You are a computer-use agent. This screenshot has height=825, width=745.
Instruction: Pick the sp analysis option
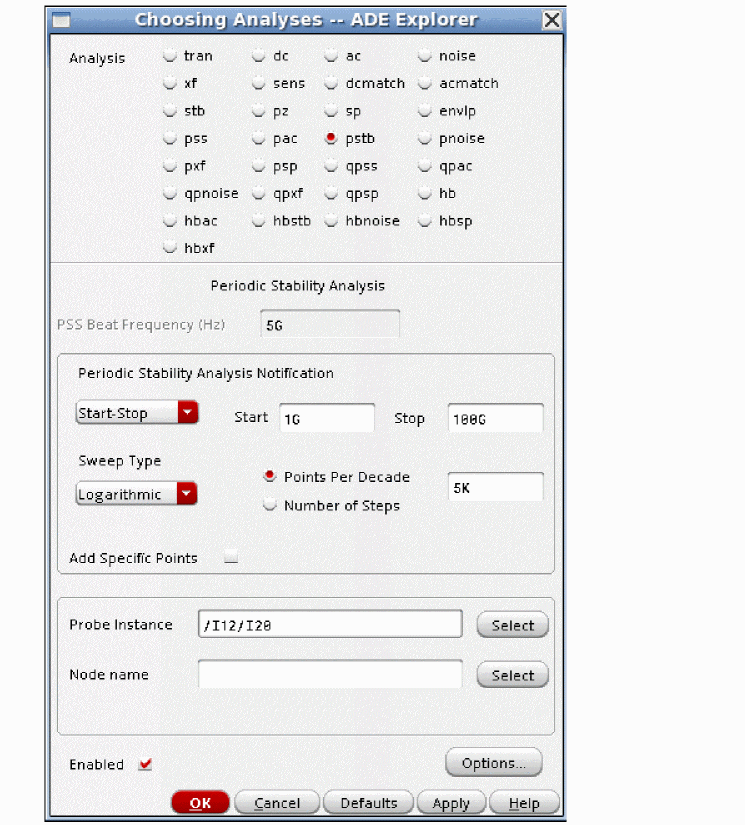(x=331, y=110)
